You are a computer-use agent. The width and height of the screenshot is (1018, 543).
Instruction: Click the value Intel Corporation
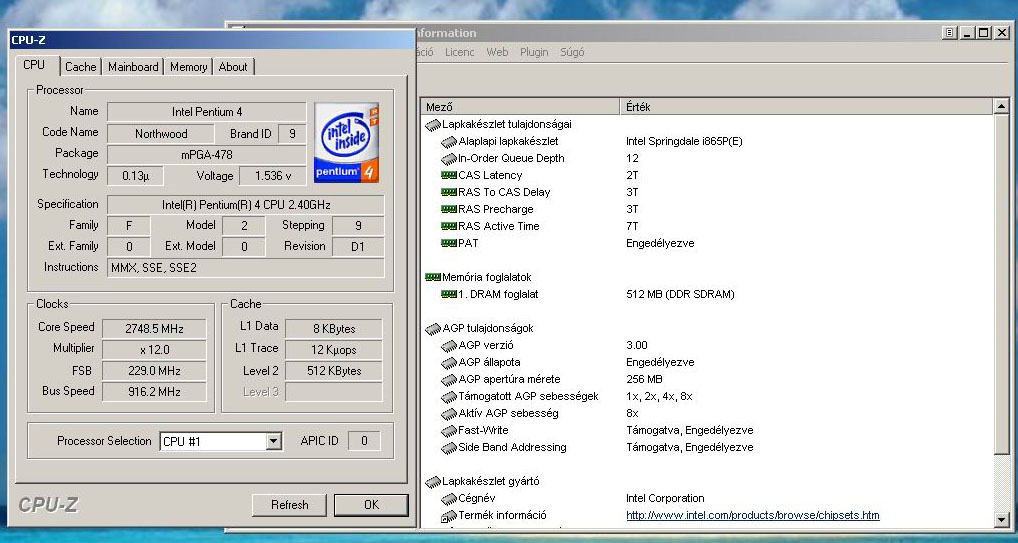click(665, 498)
